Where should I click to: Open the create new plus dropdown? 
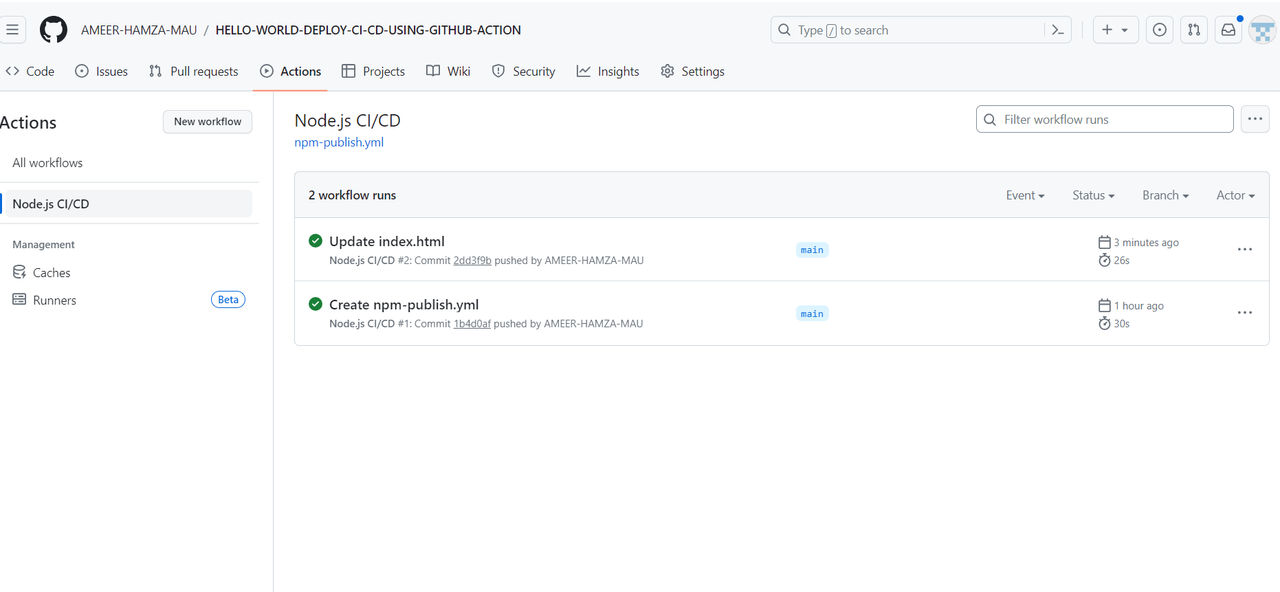(x=1115, y=30)
